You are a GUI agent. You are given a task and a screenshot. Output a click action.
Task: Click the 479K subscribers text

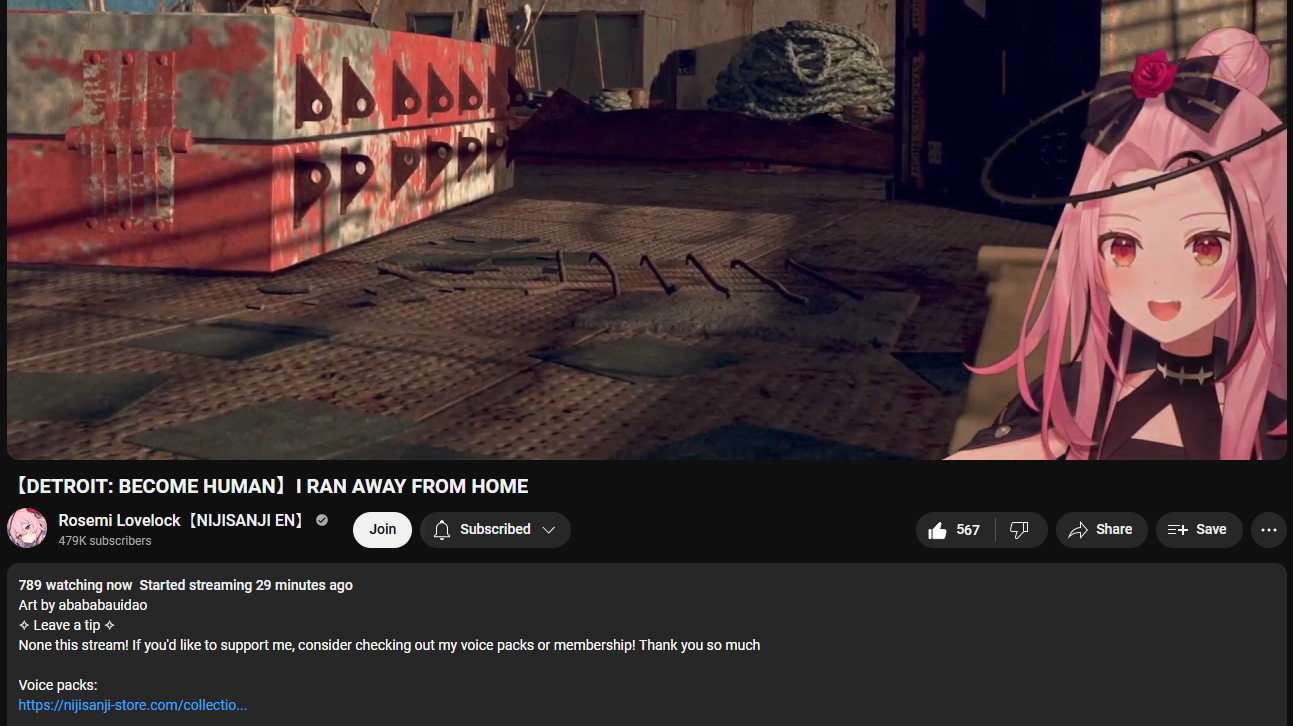pos(105,541)
